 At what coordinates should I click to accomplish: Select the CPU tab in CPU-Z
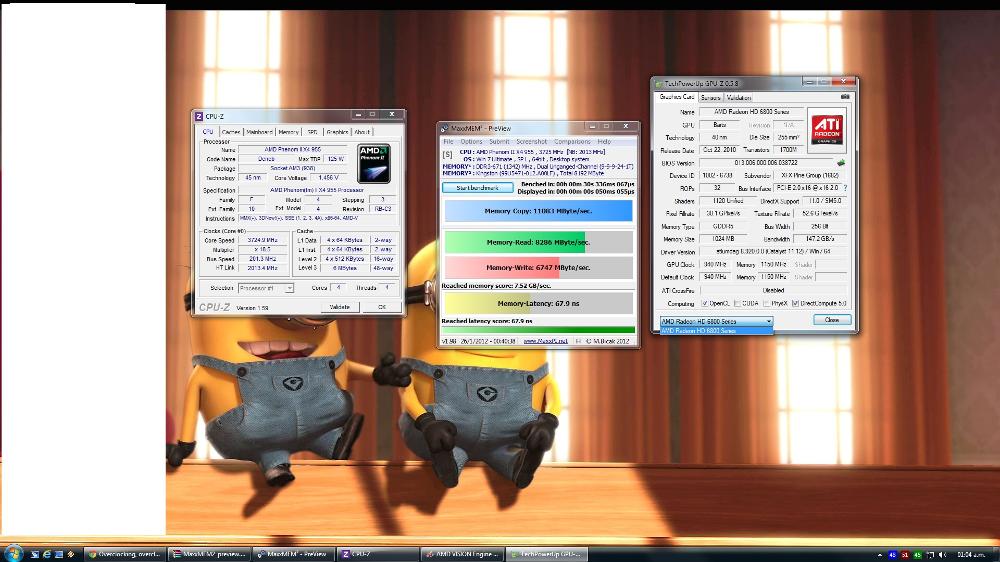pyautogui.click(x=208, y=131)
